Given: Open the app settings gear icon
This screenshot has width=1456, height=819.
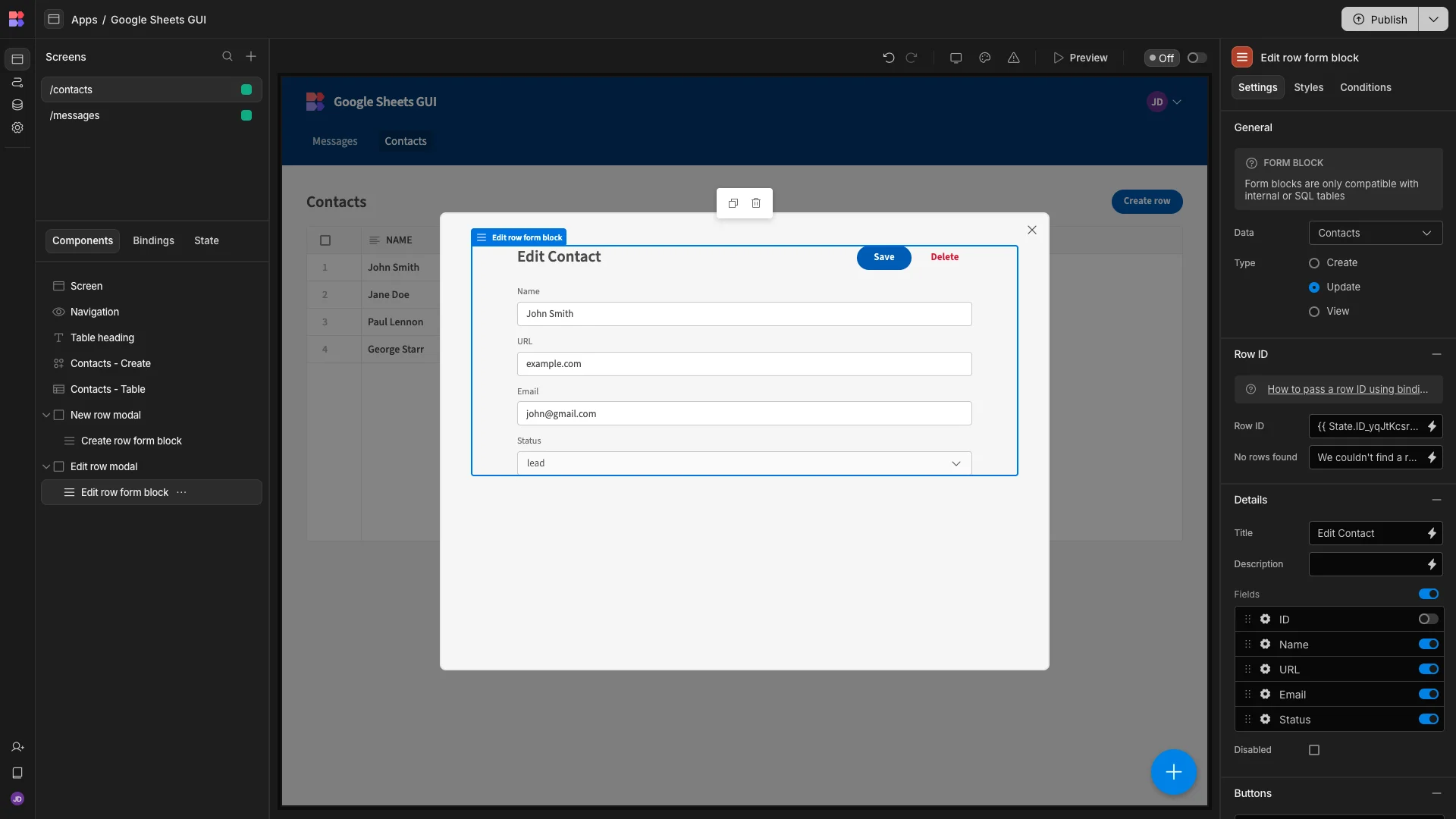Looking at the screenshot, I should pos(17,128).
